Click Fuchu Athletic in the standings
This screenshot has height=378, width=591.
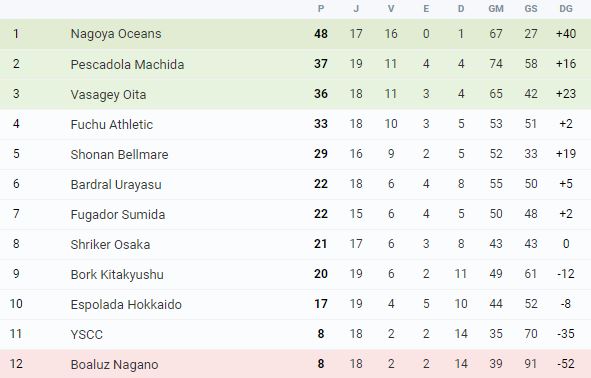[112, 124]
